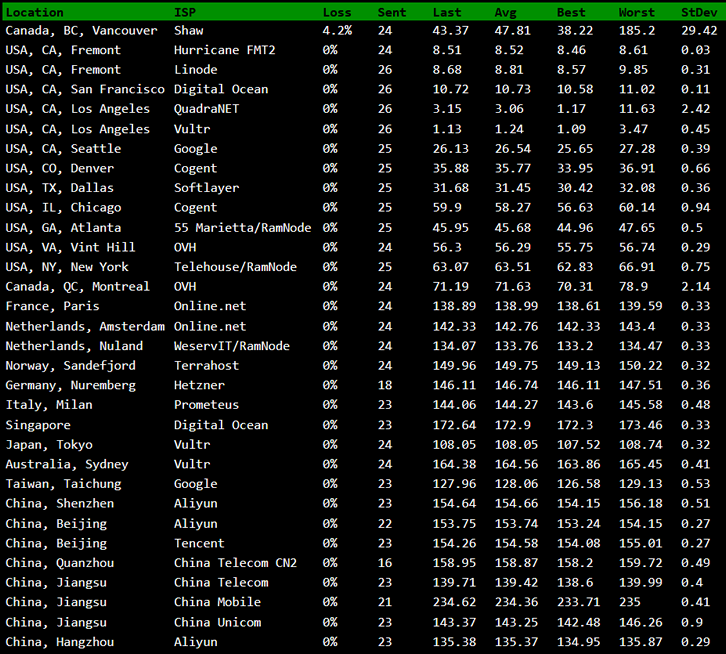Image resolution: width=726 pixels, height=654 pixels.
Task: Click the Best column header
Action: [x=571, y=13]
